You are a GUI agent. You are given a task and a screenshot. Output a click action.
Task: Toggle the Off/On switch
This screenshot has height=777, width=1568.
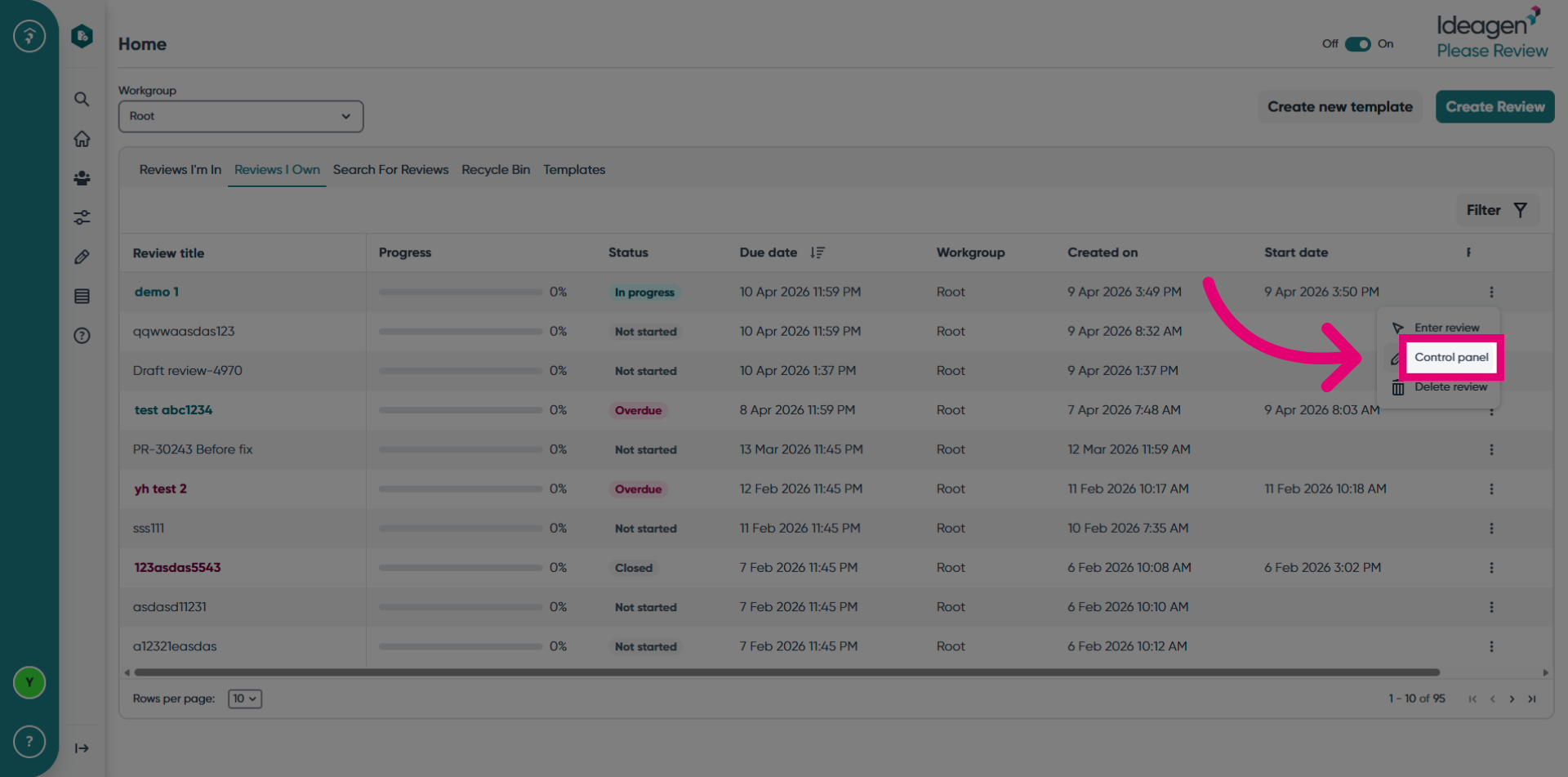click(1358, 44)
